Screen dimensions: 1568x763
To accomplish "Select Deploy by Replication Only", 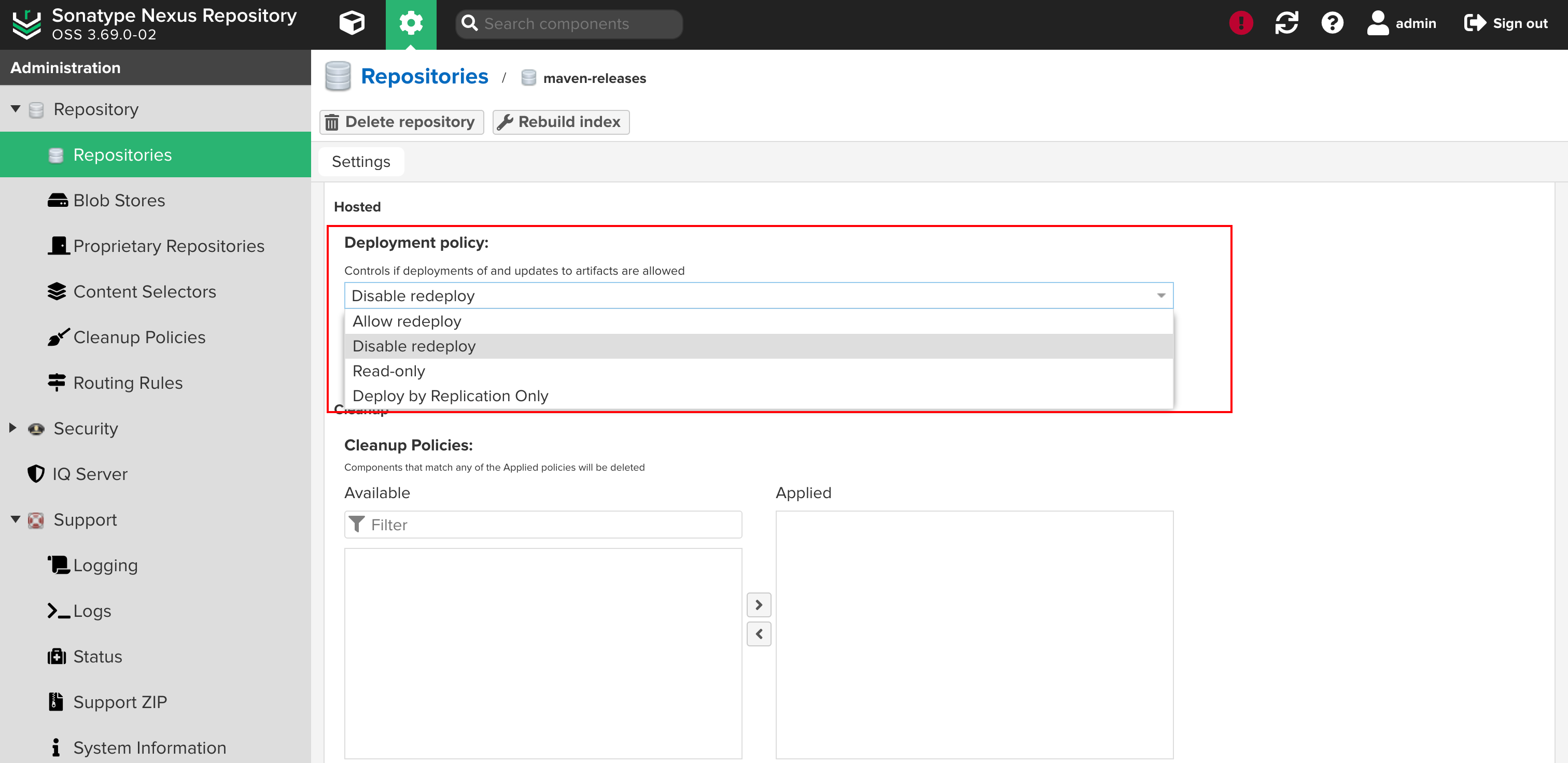I will click(450, 396).
